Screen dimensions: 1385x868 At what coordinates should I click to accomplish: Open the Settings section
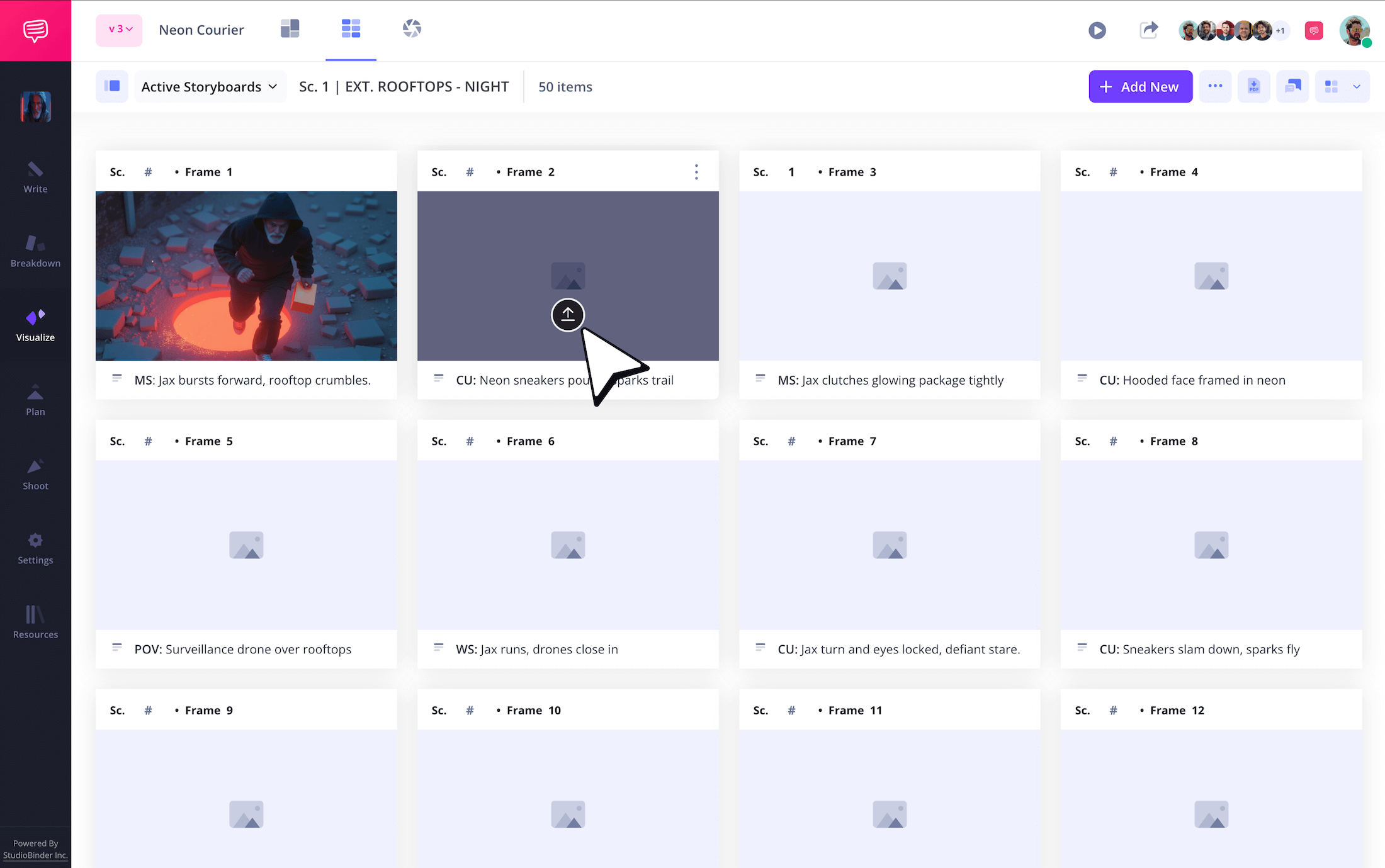35,548
